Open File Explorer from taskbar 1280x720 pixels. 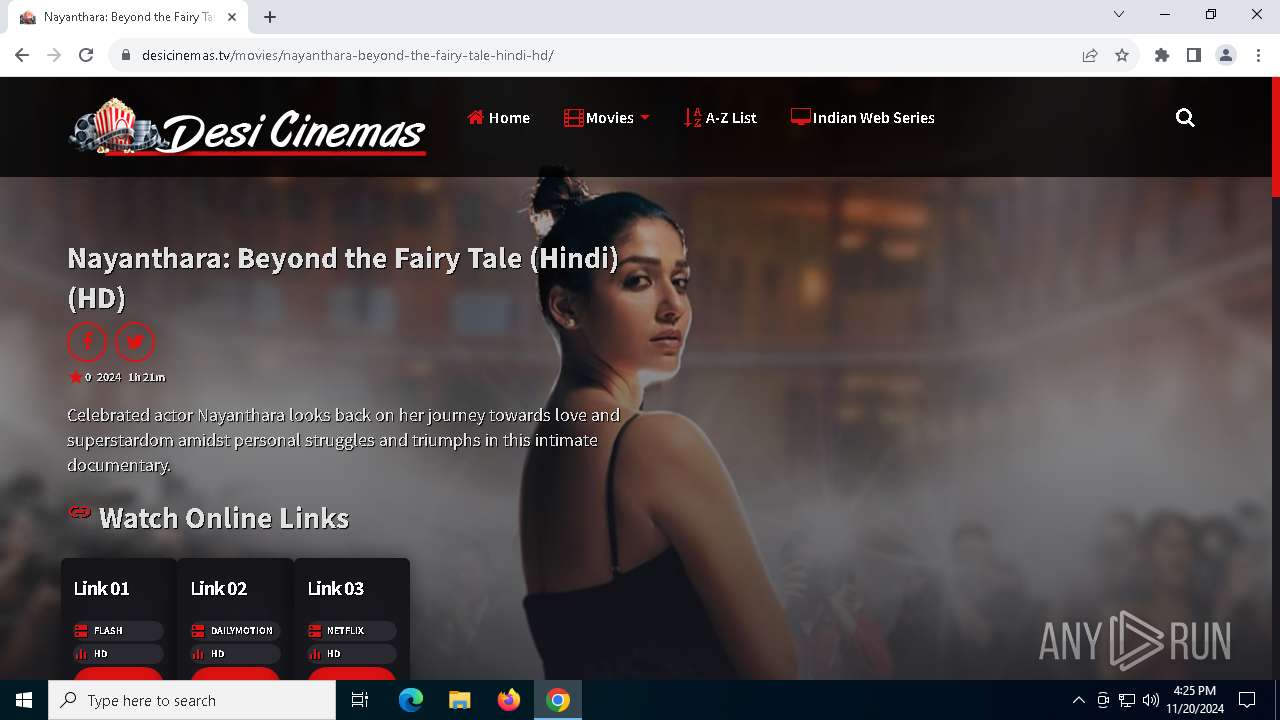460,700
